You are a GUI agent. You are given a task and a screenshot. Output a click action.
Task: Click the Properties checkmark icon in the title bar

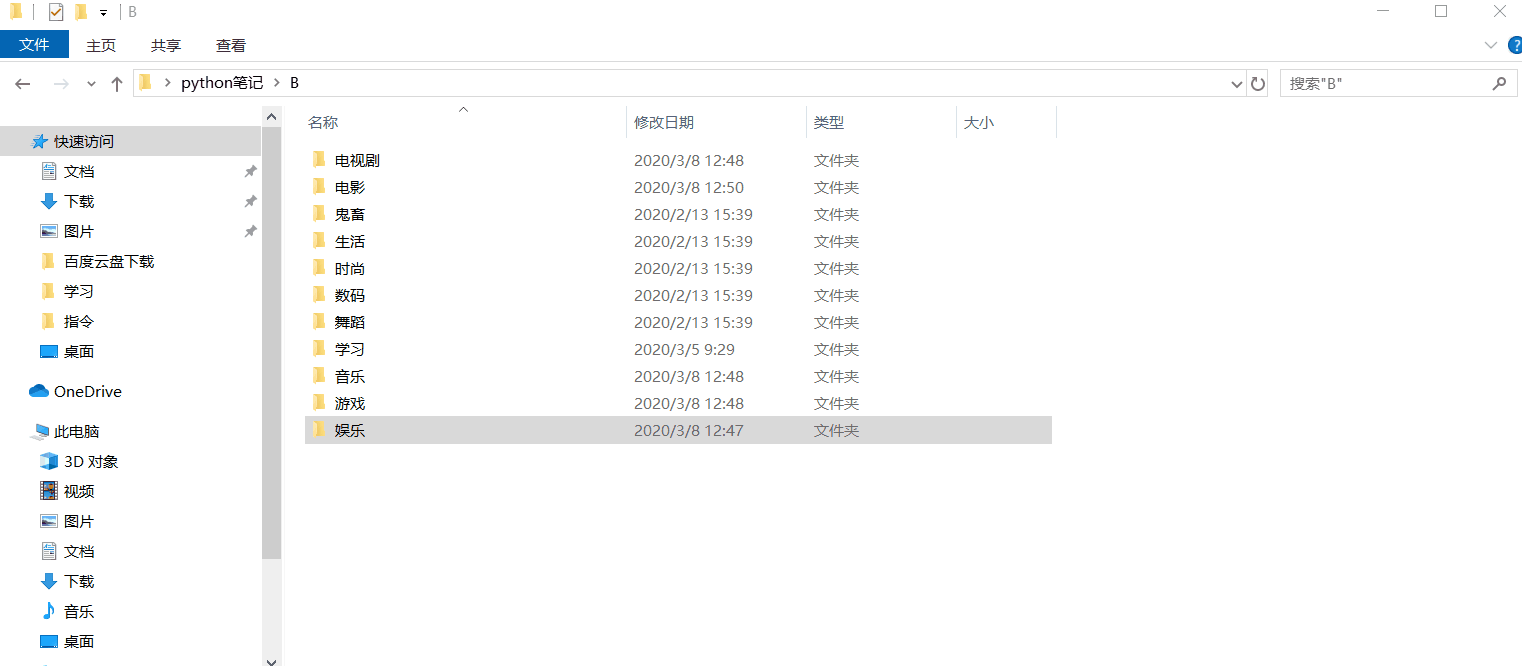click(x=56, y=12)
